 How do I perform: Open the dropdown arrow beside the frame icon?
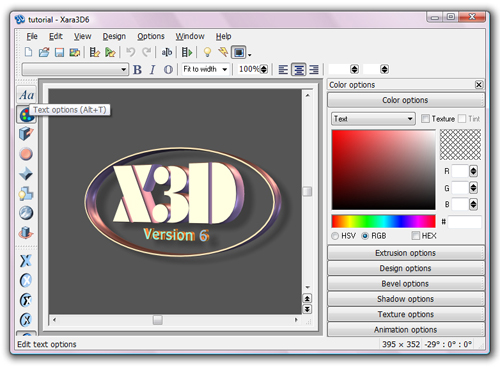(250, 54)
